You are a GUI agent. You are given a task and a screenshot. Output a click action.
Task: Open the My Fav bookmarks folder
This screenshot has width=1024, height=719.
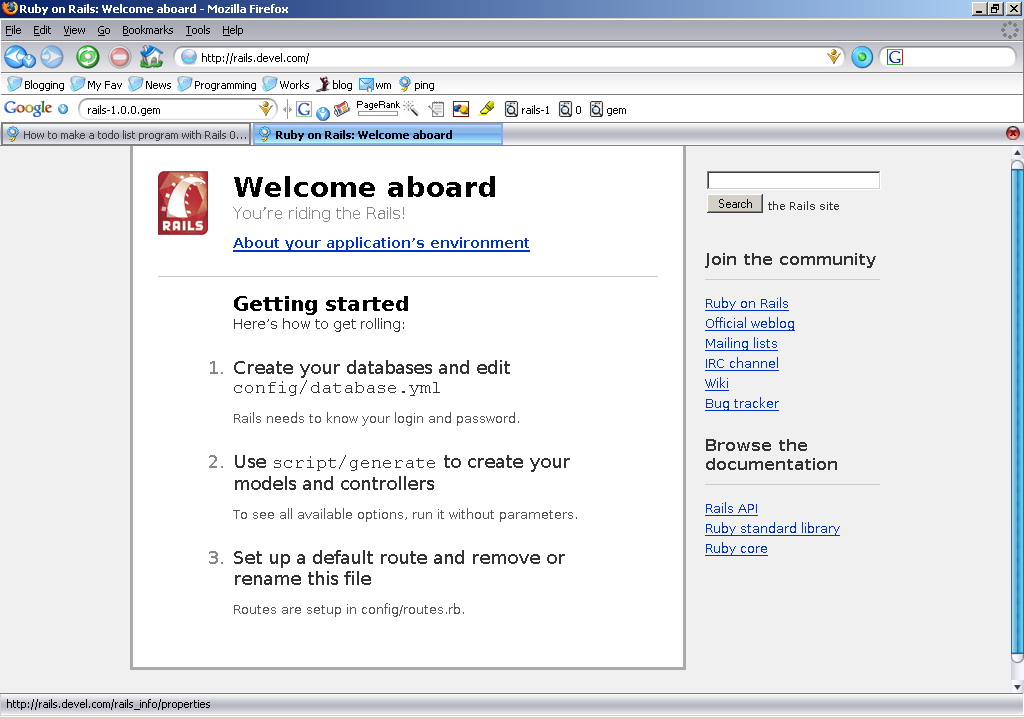[97, 85]
